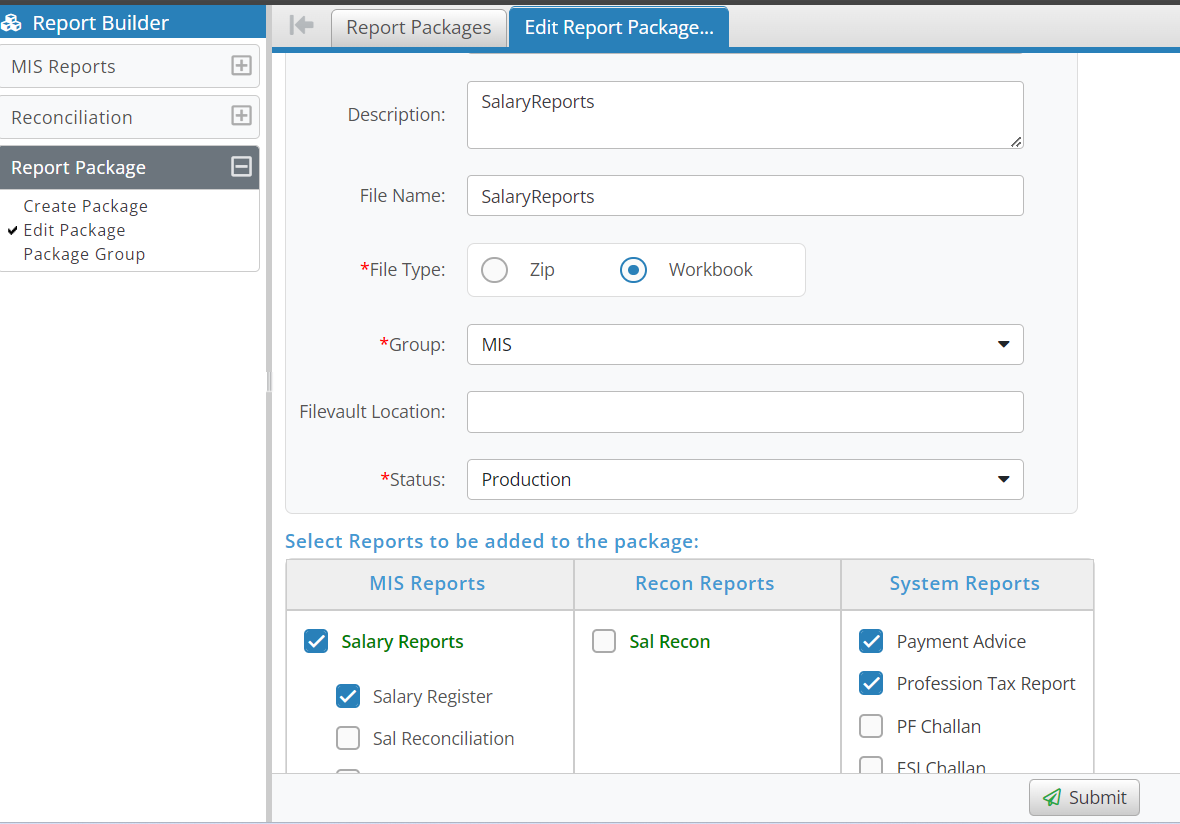
Task: Open Create Package in the sidebar
Action: tap(86, 206)
